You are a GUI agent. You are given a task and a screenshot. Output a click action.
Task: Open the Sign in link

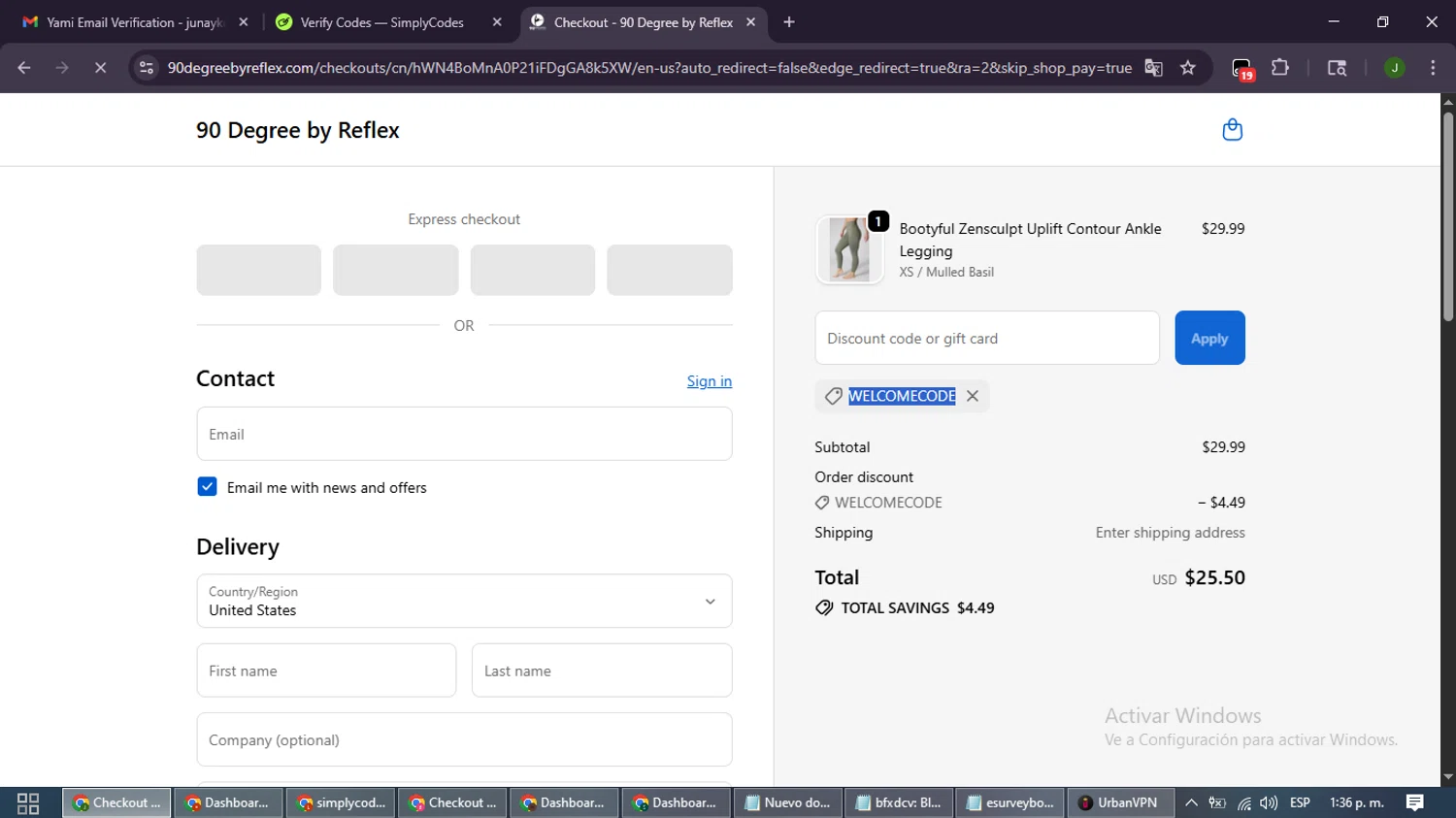(710, 381)
